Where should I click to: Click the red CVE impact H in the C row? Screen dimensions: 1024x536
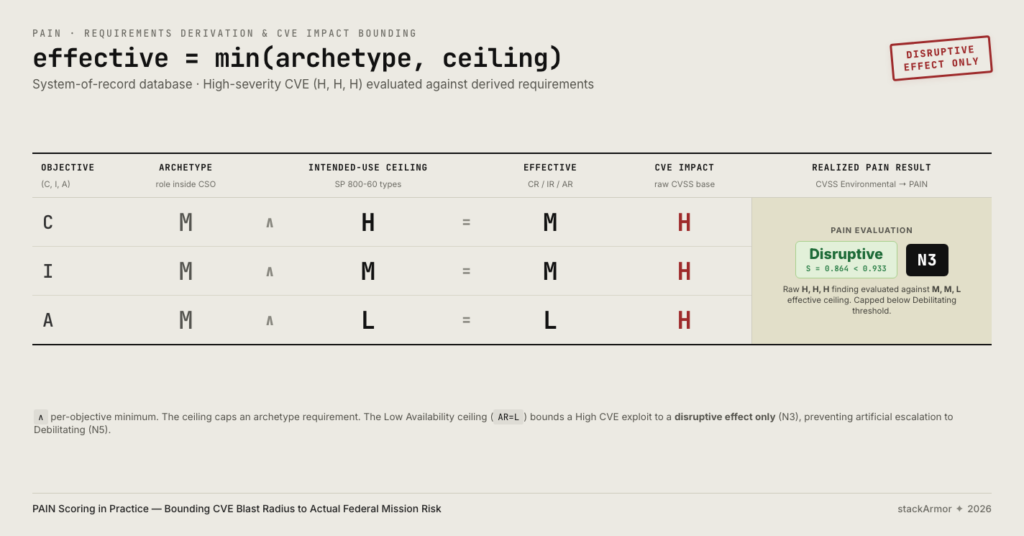click(684, 223)
